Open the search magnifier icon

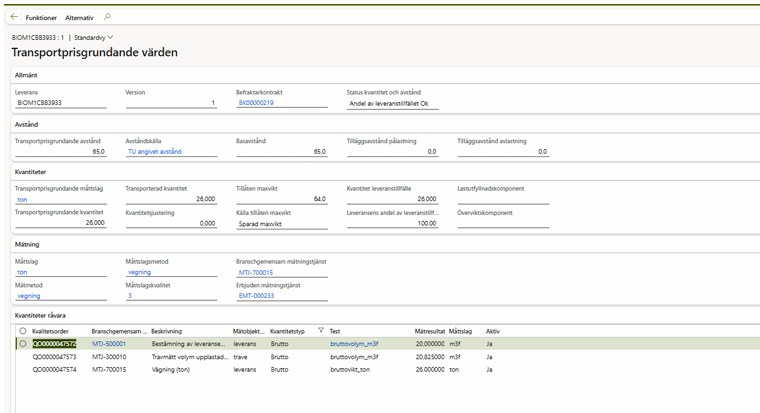coord(107,18)
